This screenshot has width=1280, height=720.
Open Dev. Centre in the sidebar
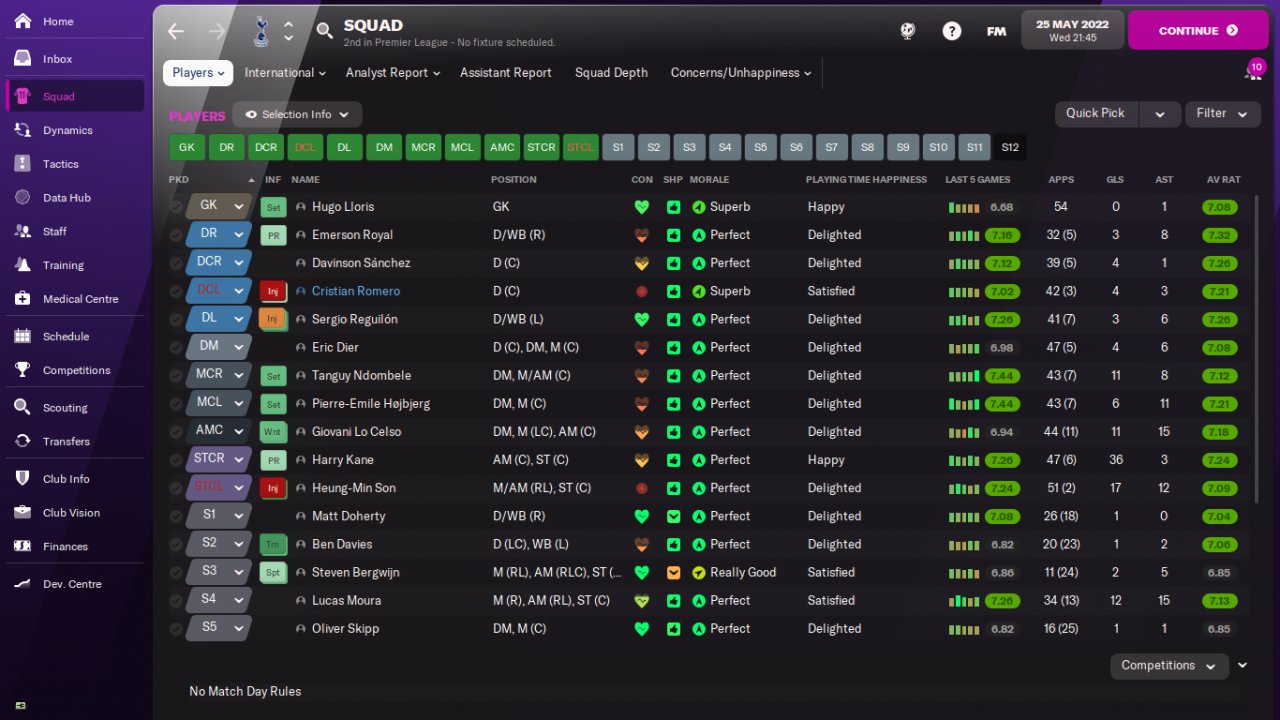pos(74,584)
